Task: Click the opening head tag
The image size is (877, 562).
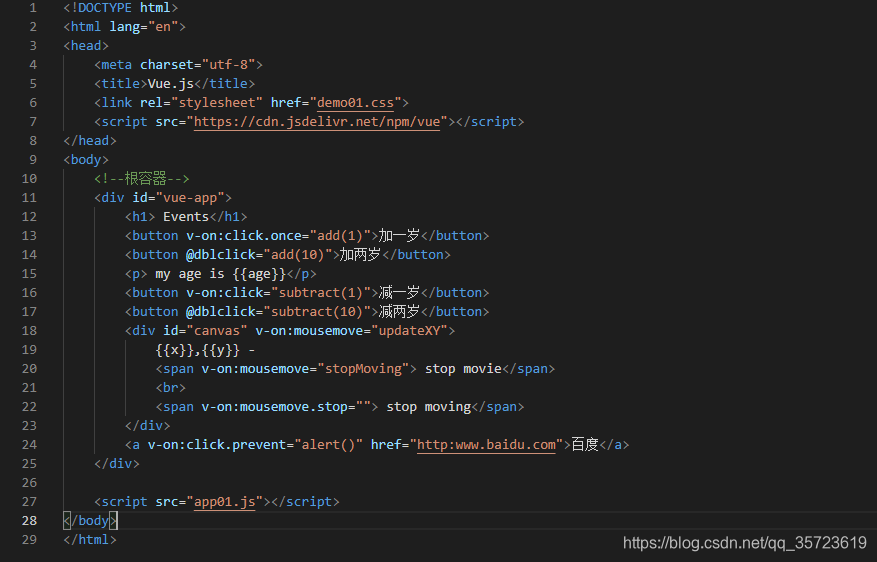Action: click(x=86, y=45)
